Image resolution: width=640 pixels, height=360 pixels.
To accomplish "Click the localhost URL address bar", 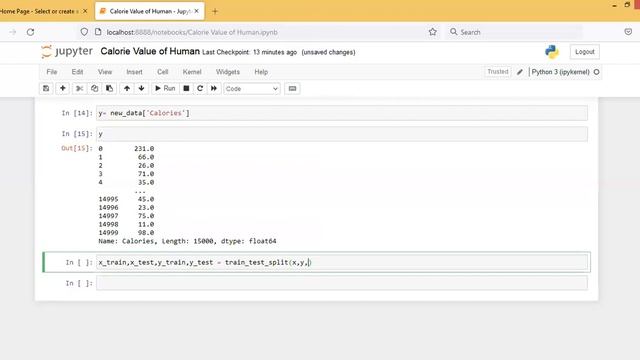I will [x=192, y=32].
